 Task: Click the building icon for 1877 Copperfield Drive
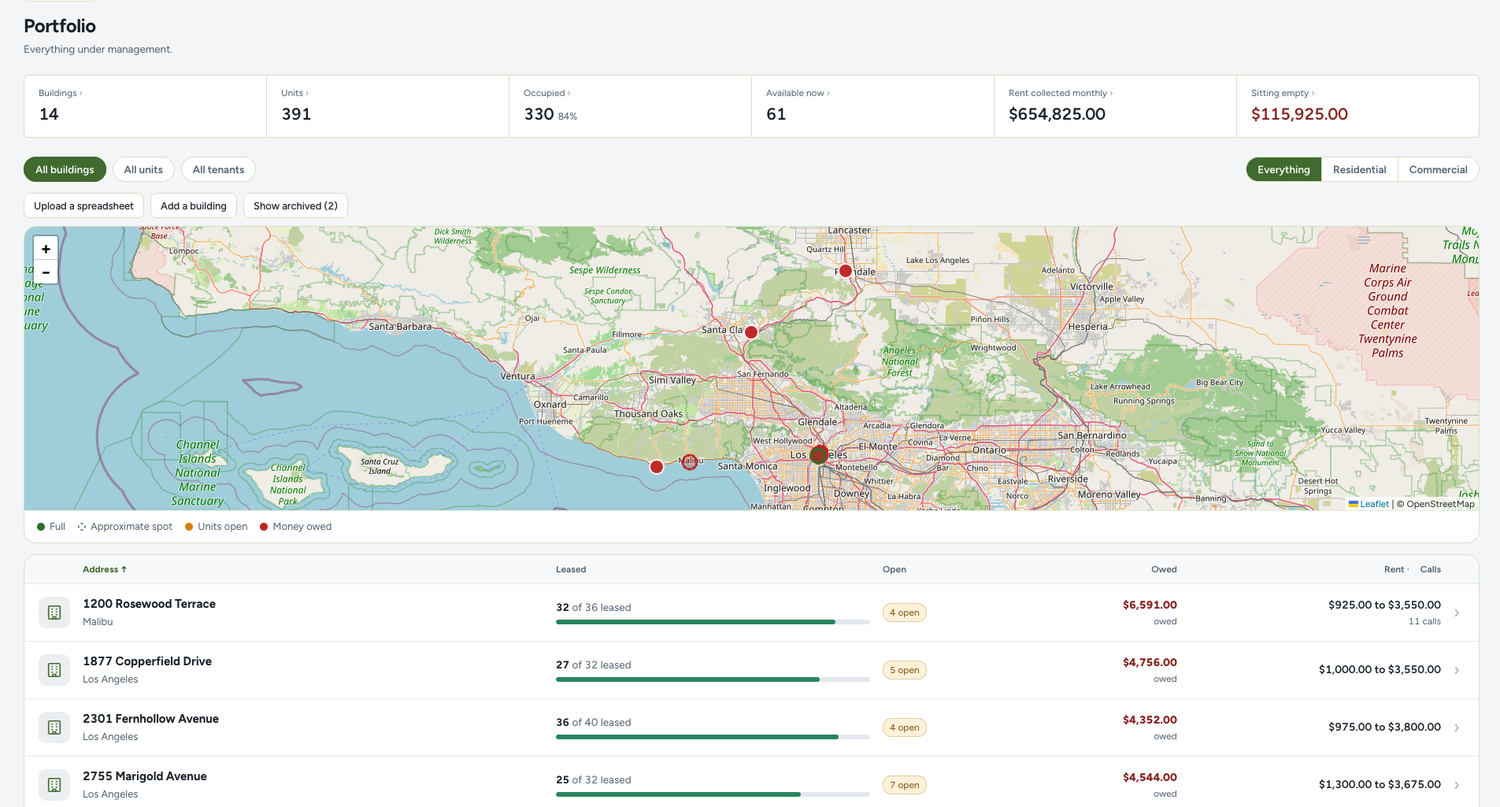54,670
